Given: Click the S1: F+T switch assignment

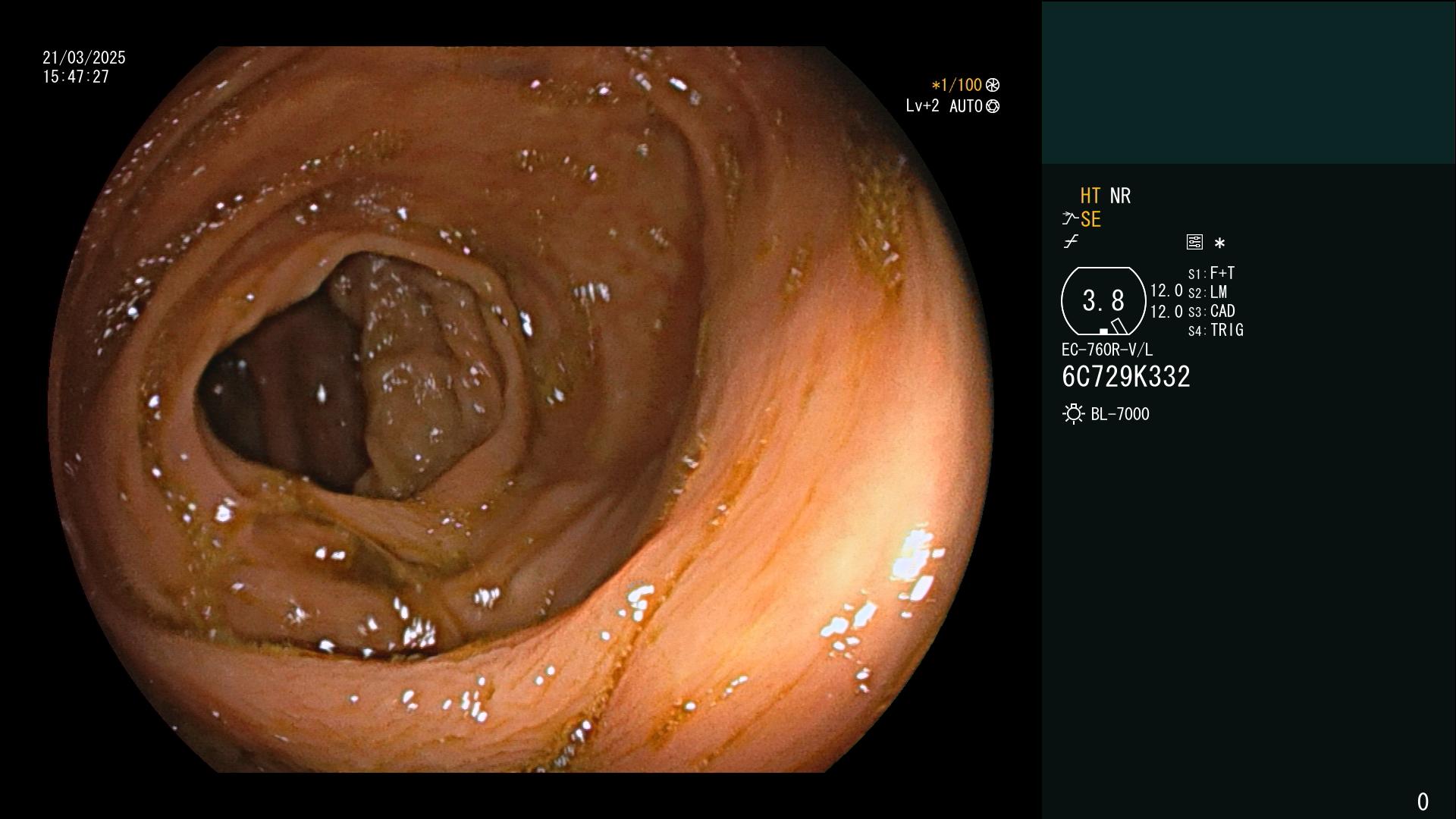Looking at the screenshot, I should [x=1211, y=273].
